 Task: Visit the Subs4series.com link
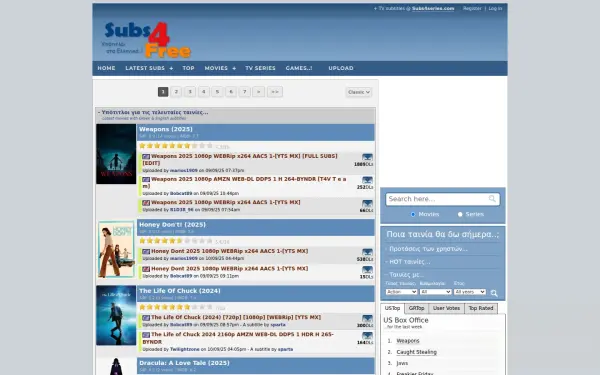point(433,8)
